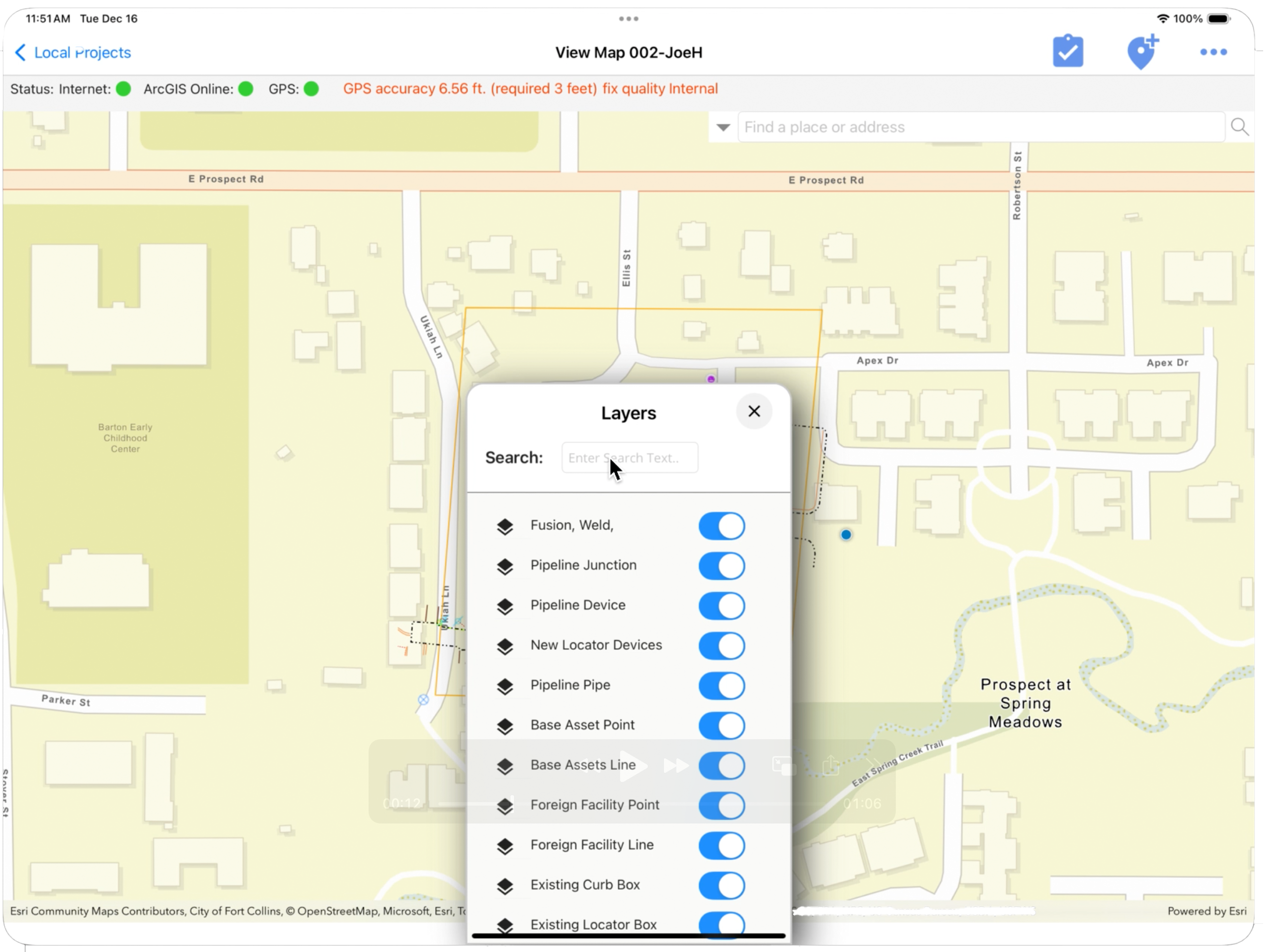This screenshot has height=952, width=1275.
Task: Toggle off the Fusion, Weld layer
Action: [721, 526]
